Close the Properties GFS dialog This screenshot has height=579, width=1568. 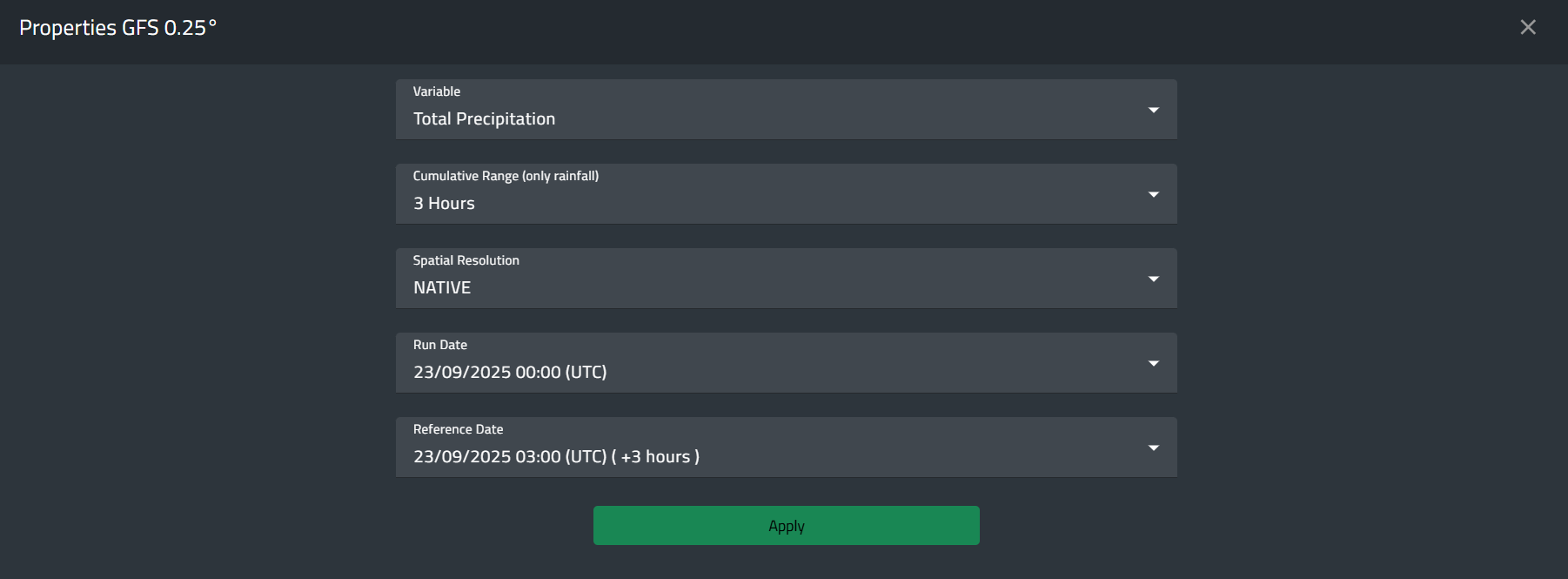point(1527,27)
